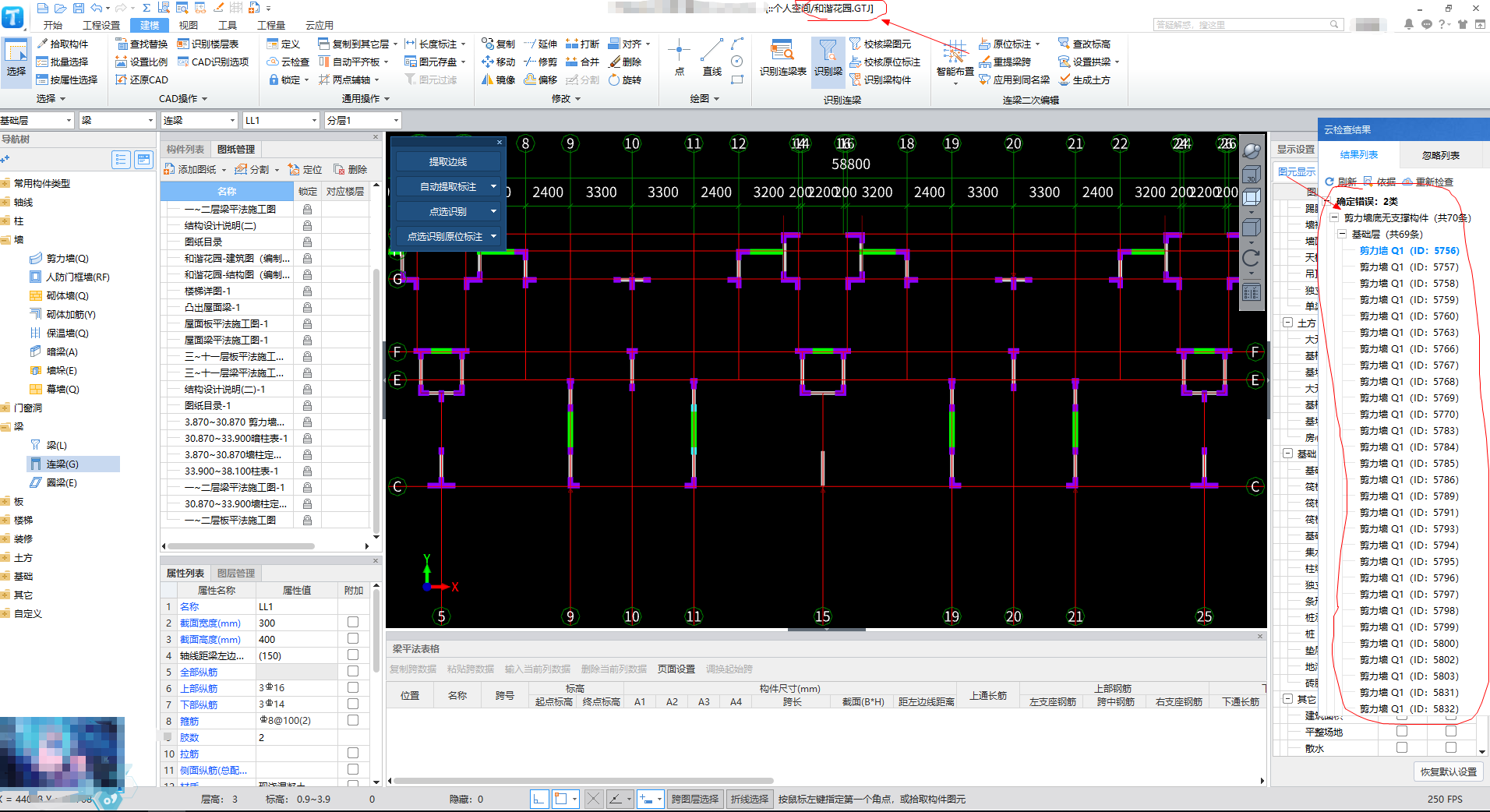Click the 打断 break tool
The height and width of the screenshot is (812, 1490).
[x=582, y=44]
